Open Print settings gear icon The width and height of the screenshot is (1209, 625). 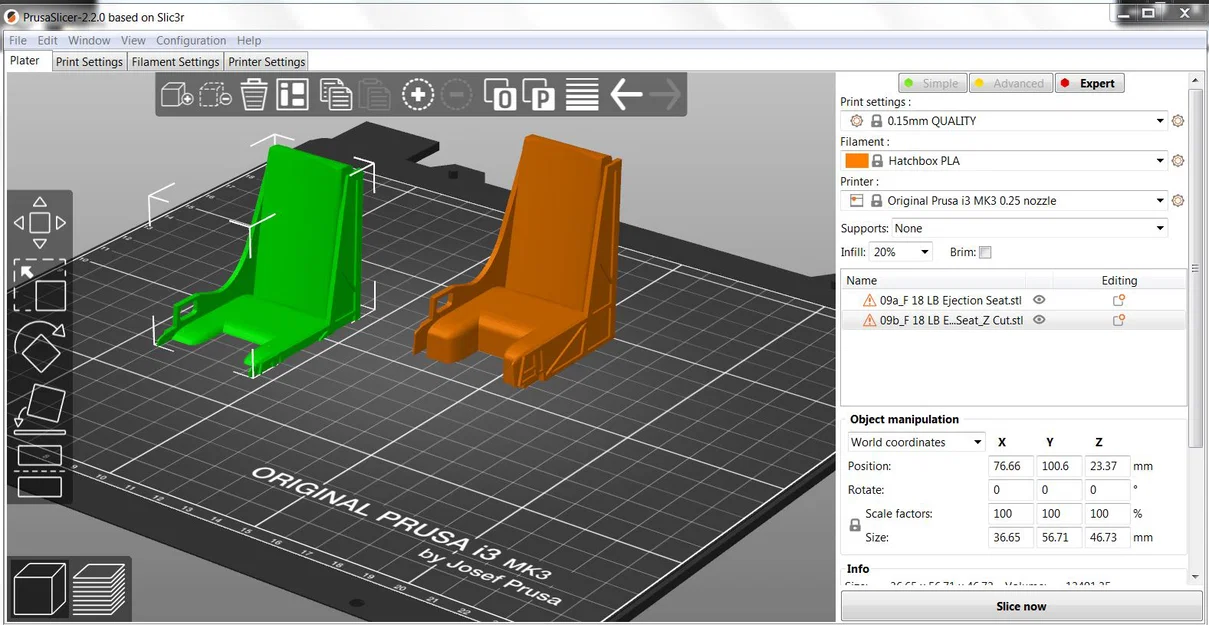[x=1178, y=121]
